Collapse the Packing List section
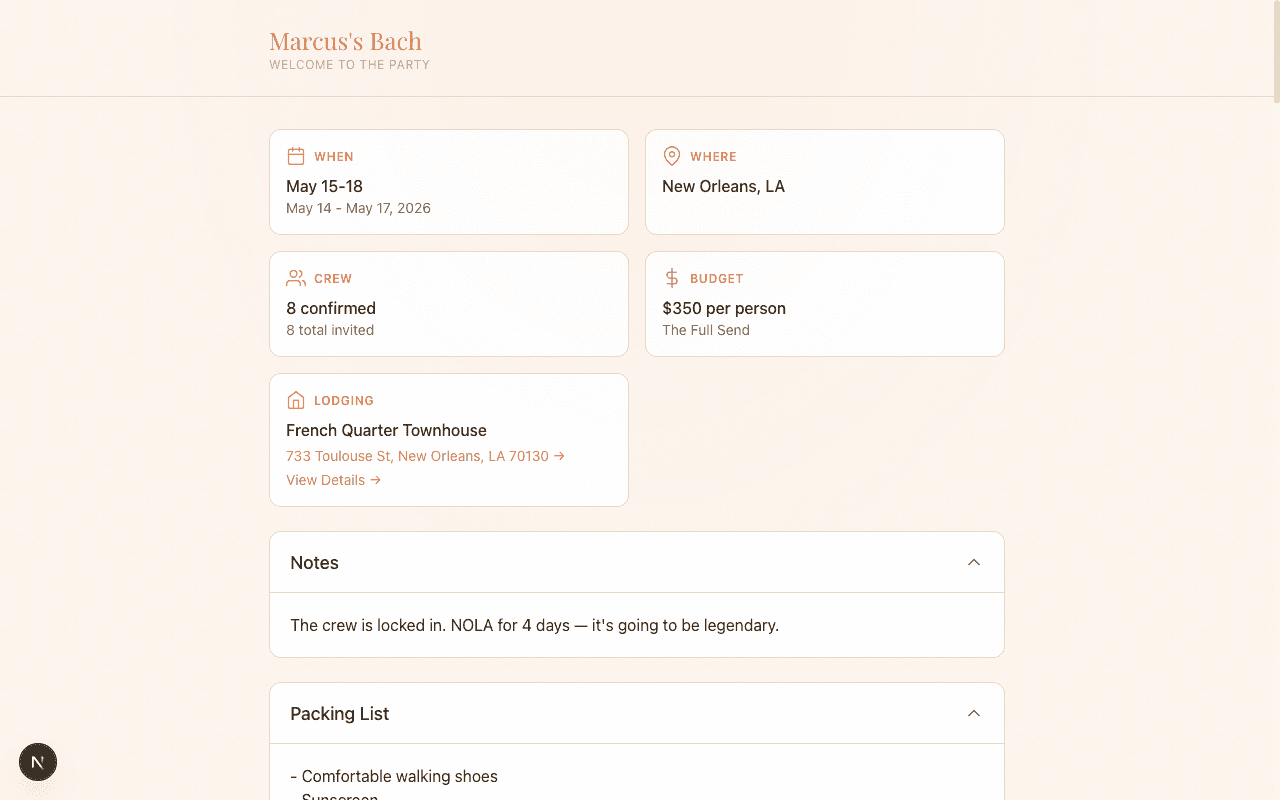The width and height of the screenshot is (1280, 800). pyautogui.click(x=973, y=713)
